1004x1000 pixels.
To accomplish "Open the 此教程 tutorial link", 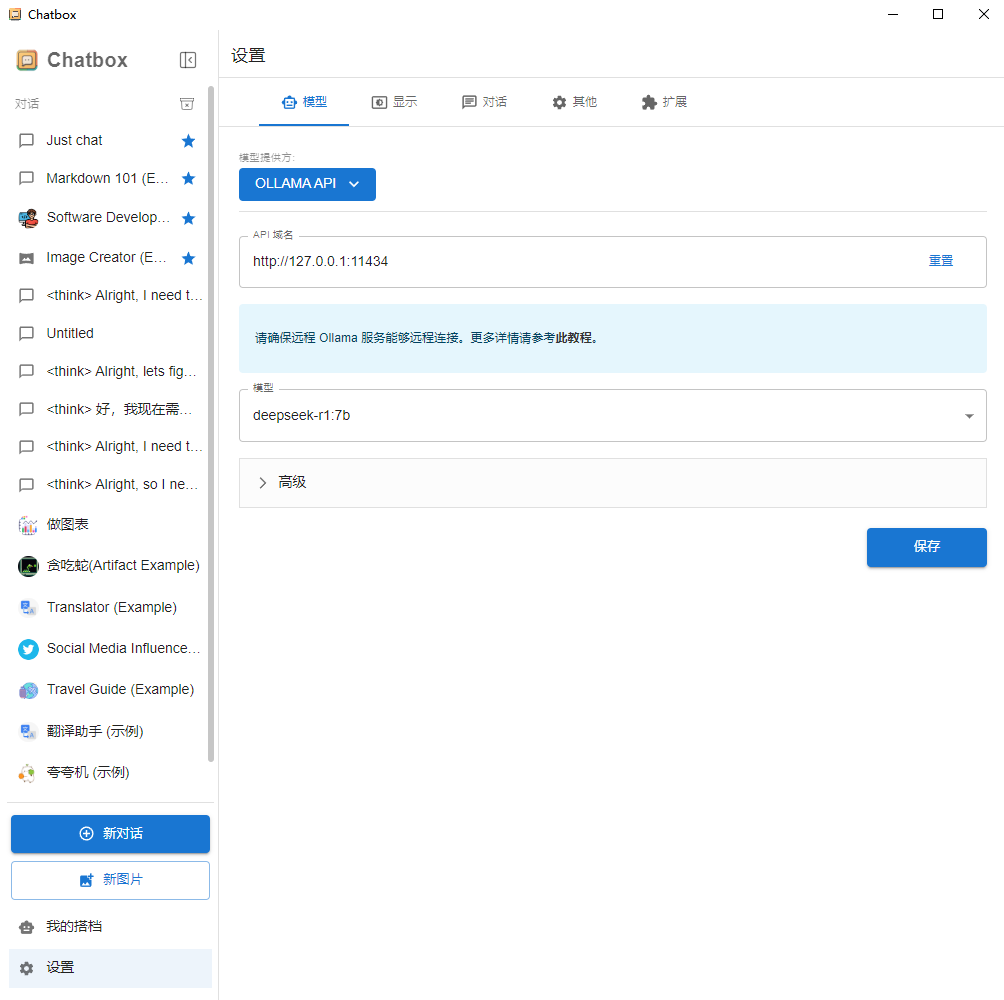I will (x=573, y=338).
